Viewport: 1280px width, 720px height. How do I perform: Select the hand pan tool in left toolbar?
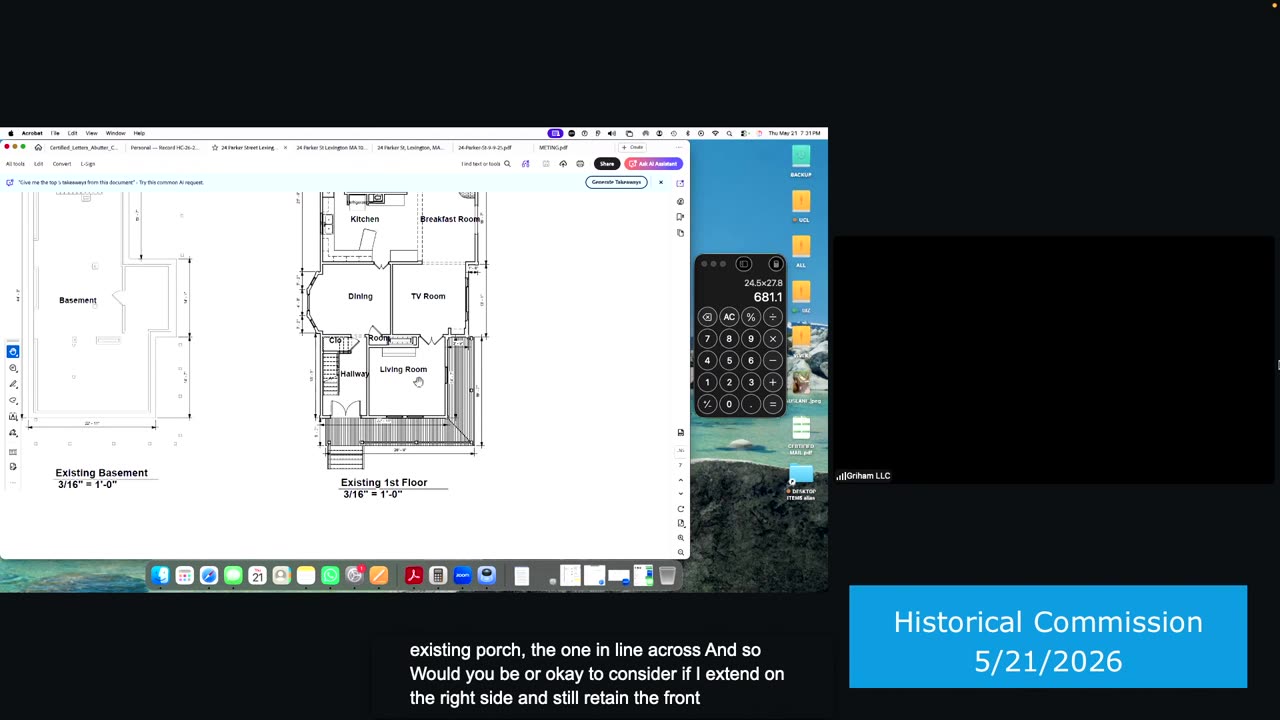[13, 352]
